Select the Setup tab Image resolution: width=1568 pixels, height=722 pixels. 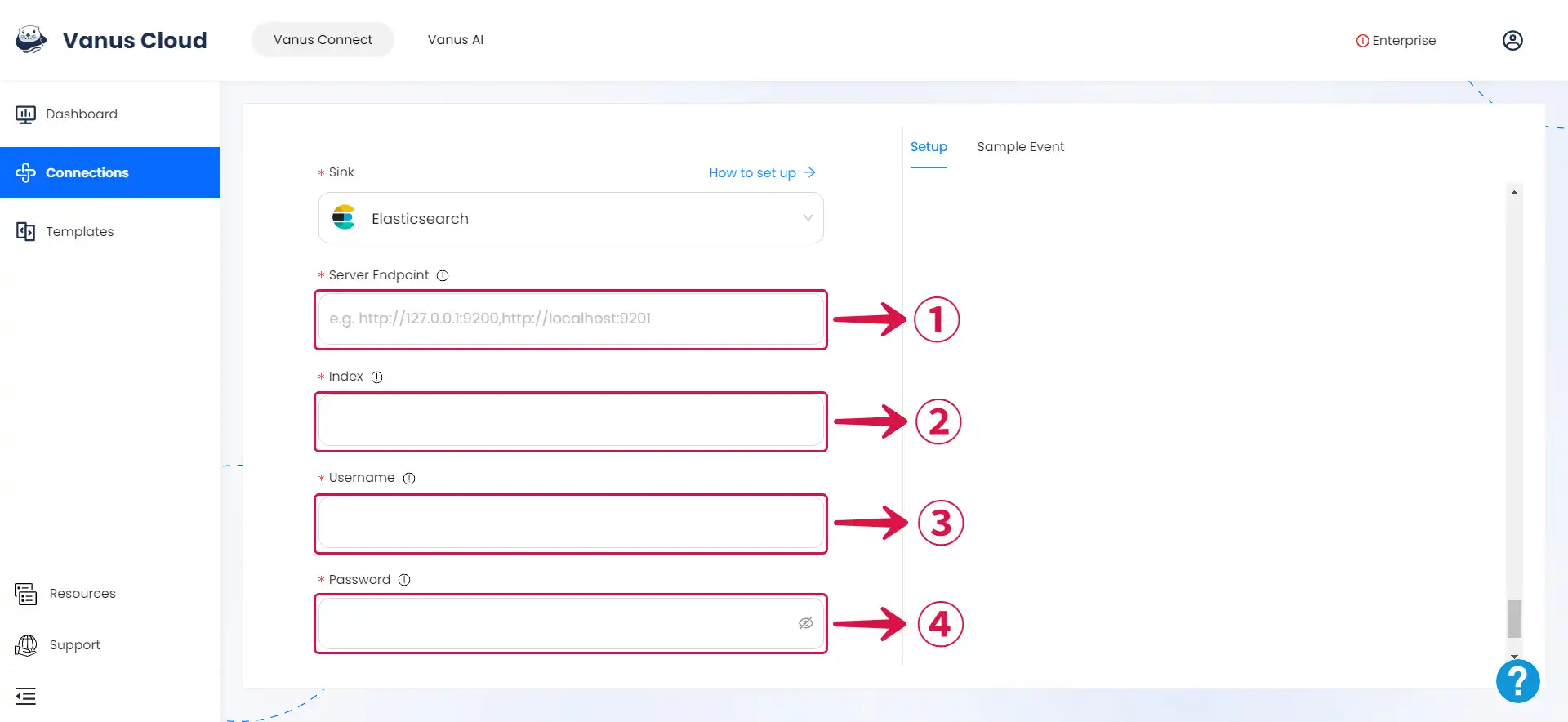click(x=929, y=147)
